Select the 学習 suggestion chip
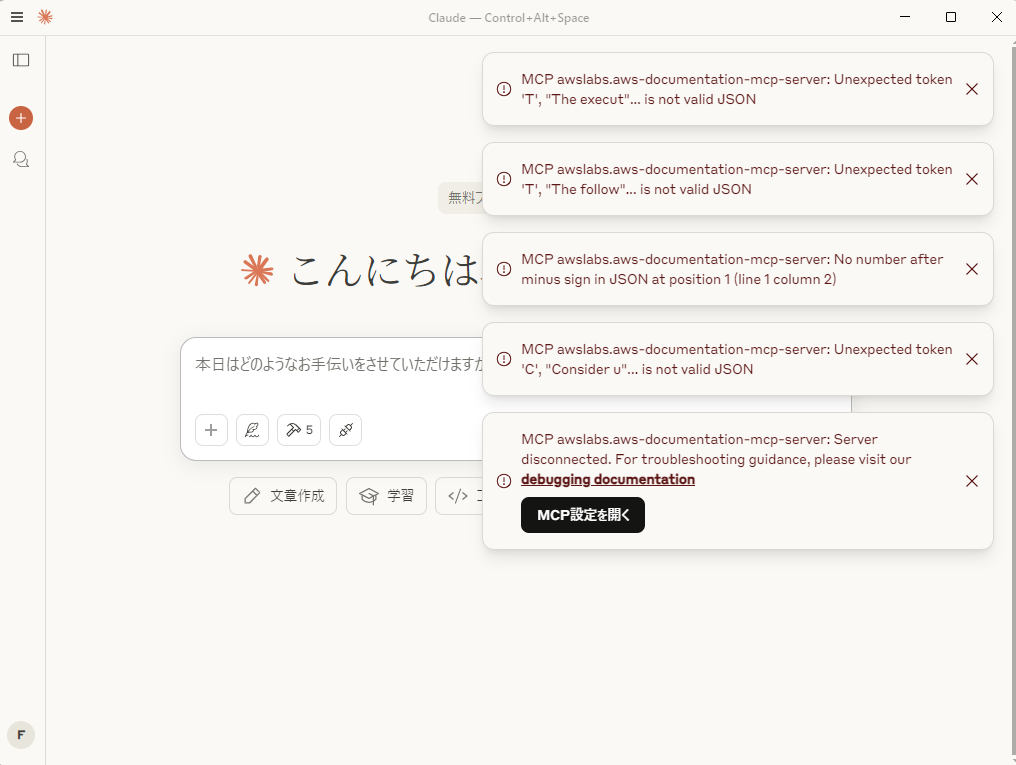Image resolution: width=1016 pixels, height=765 pixels. point(386,496)
